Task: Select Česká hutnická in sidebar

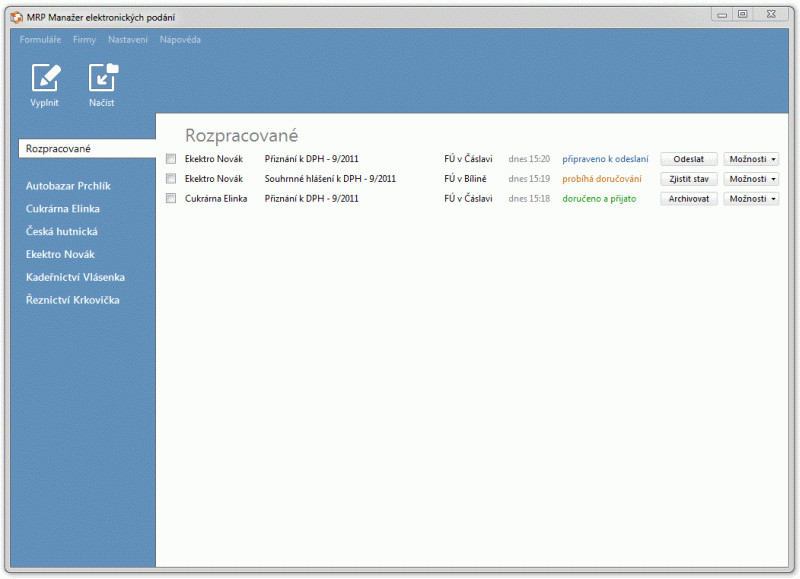Action: pos(62,232)
